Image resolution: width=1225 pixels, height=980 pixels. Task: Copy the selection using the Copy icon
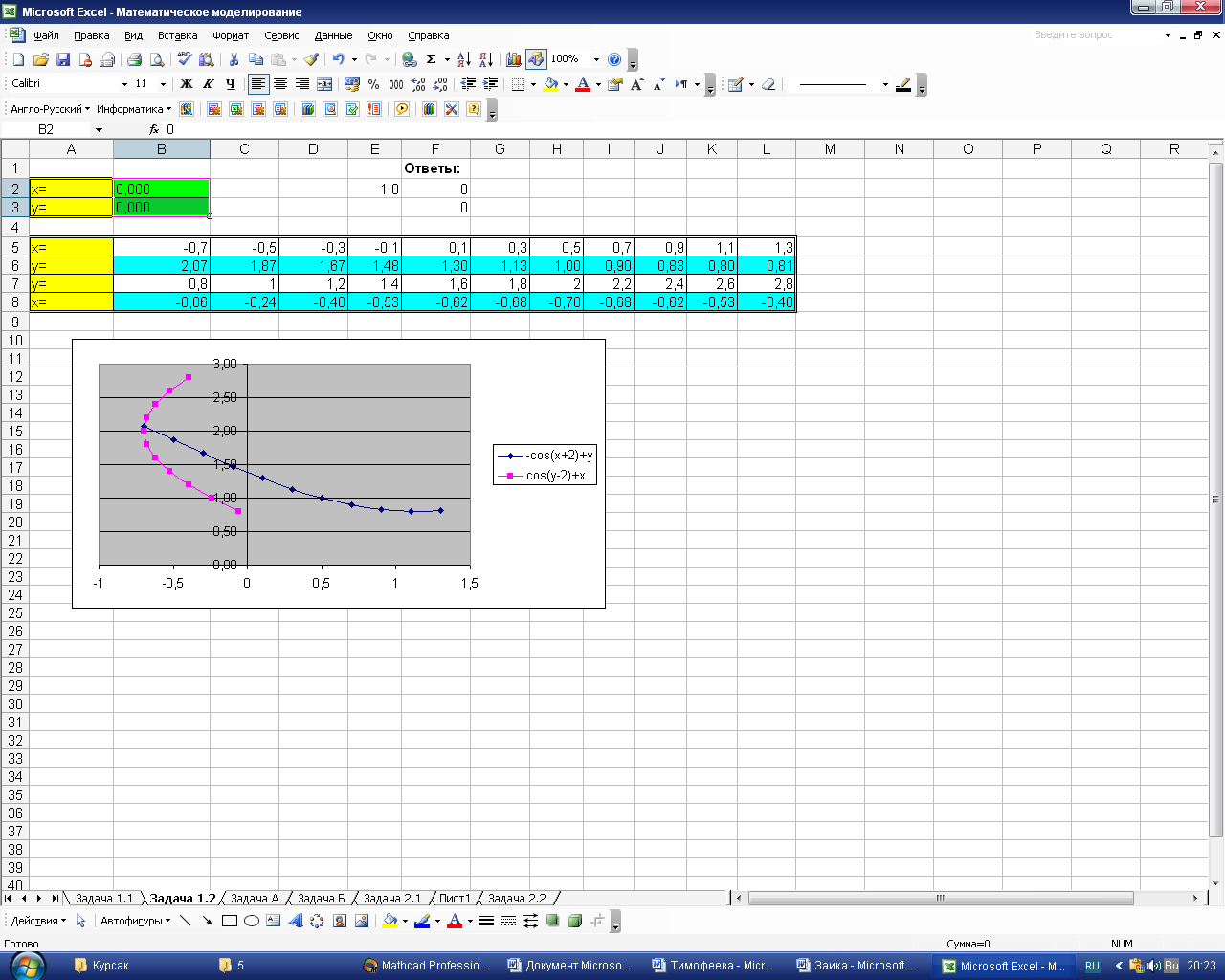click(x=256, y=59)
